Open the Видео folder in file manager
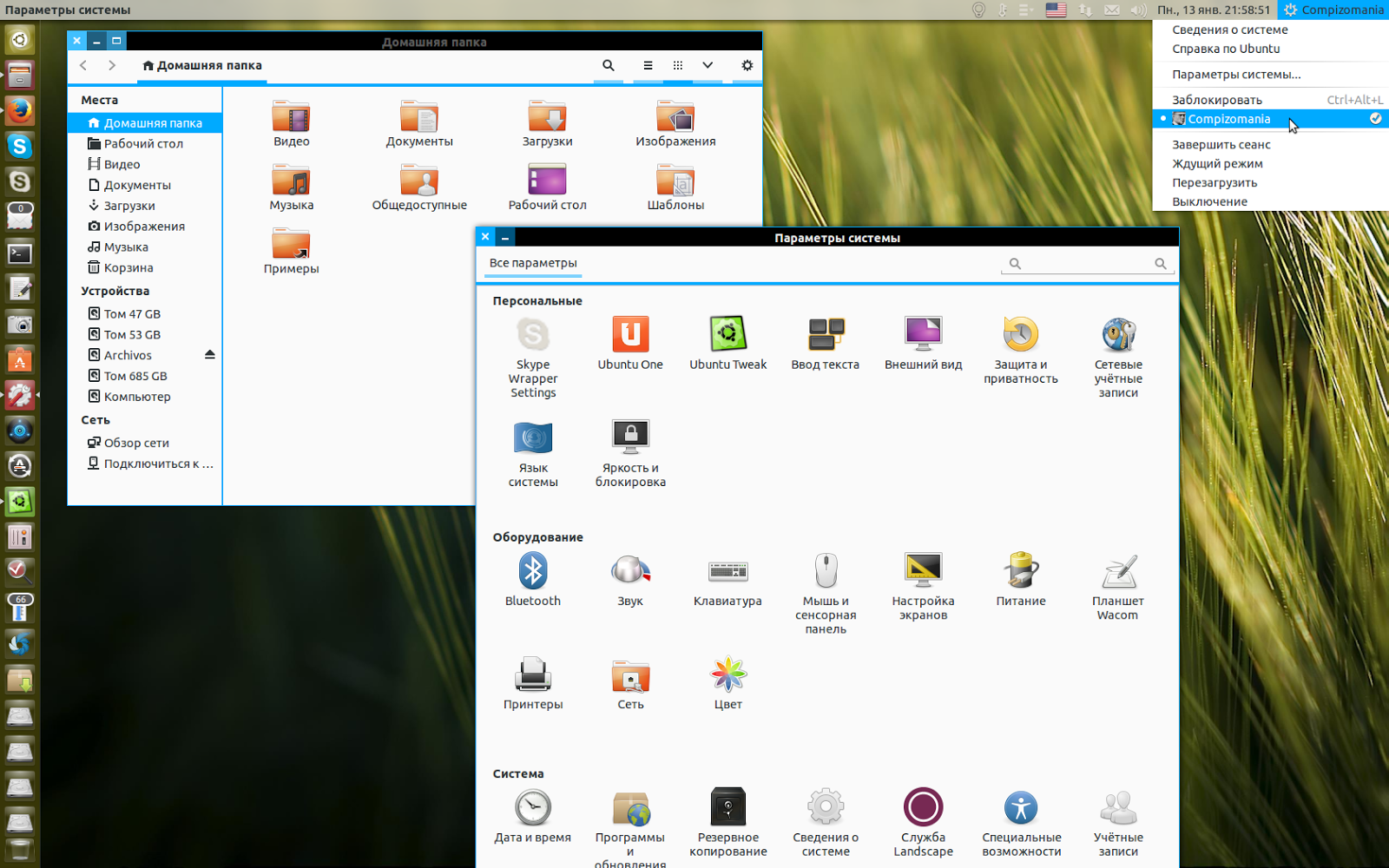This screenshot has width=1389, height=868. [291, 123]
